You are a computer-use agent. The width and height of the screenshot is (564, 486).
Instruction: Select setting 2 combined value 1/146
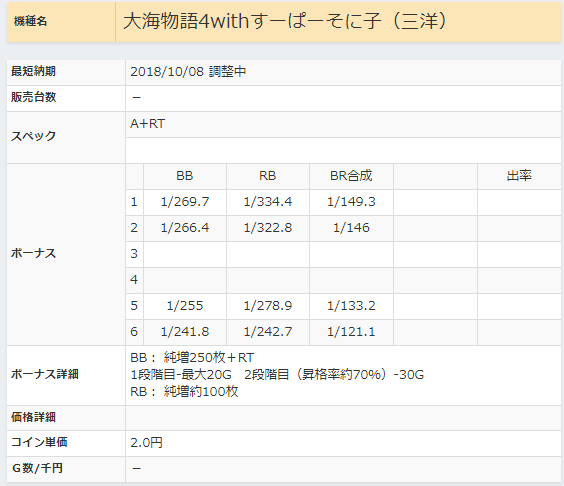pos(351,228)
